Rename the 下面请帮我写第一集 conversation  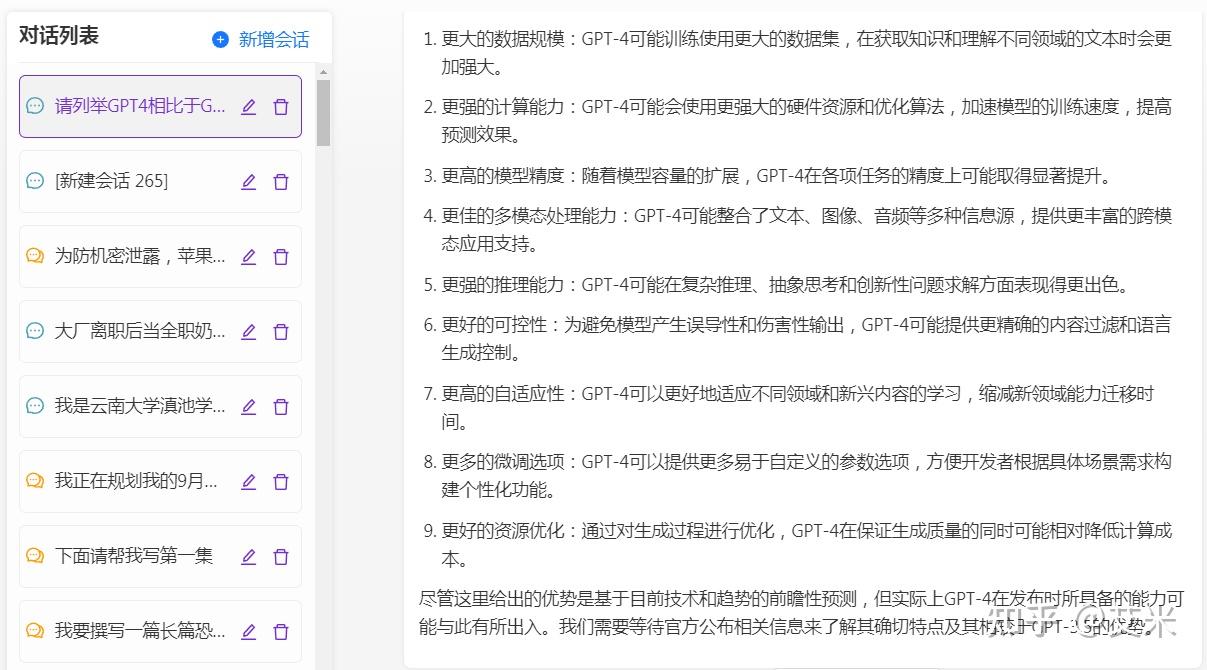249,556
